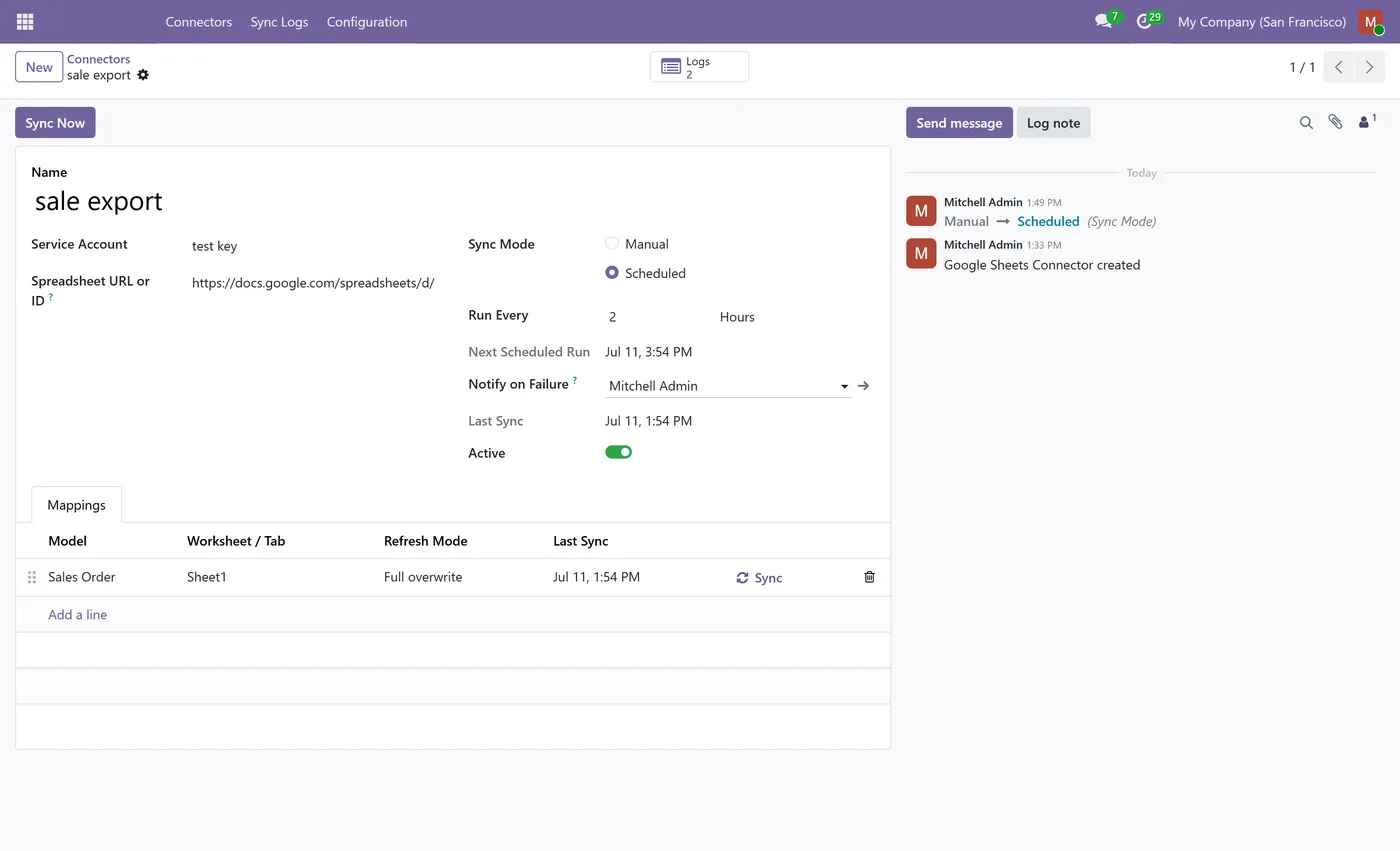Open the Logs smart button
The width and height of the screenshot is (1400, 851).
click(699, 67)
